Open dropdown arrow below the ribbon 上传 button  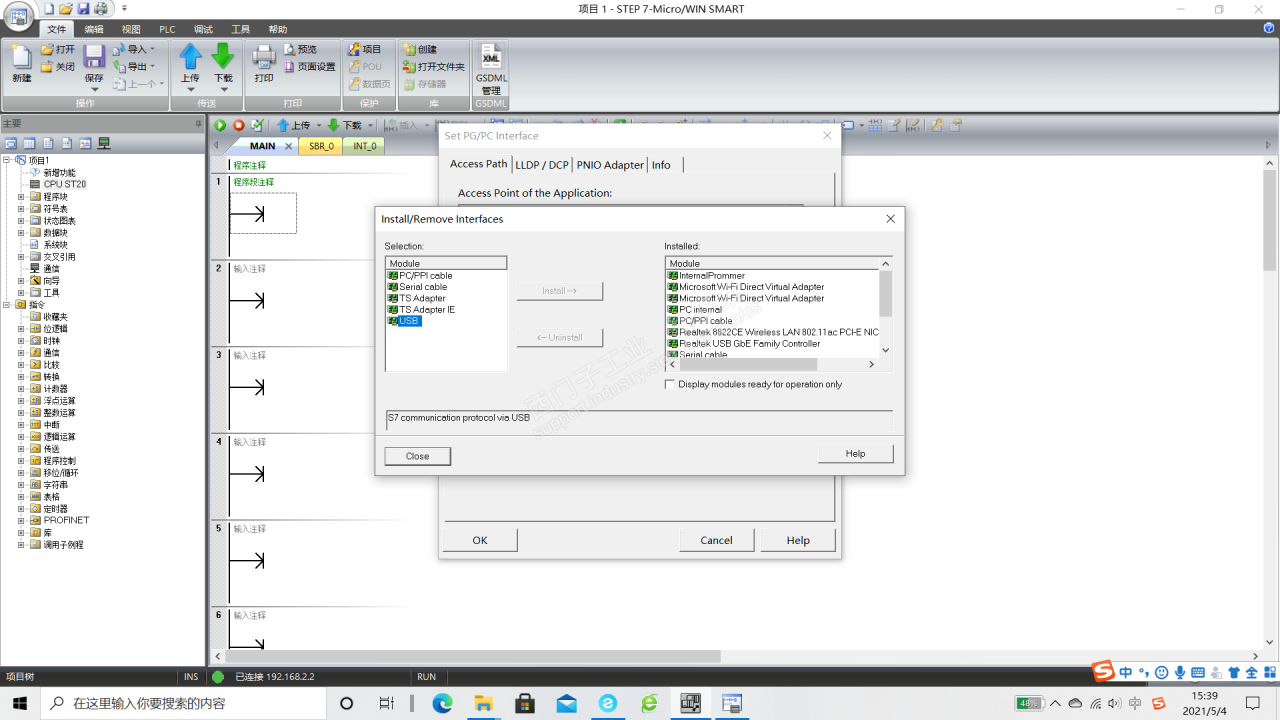[x=190, y=90]
